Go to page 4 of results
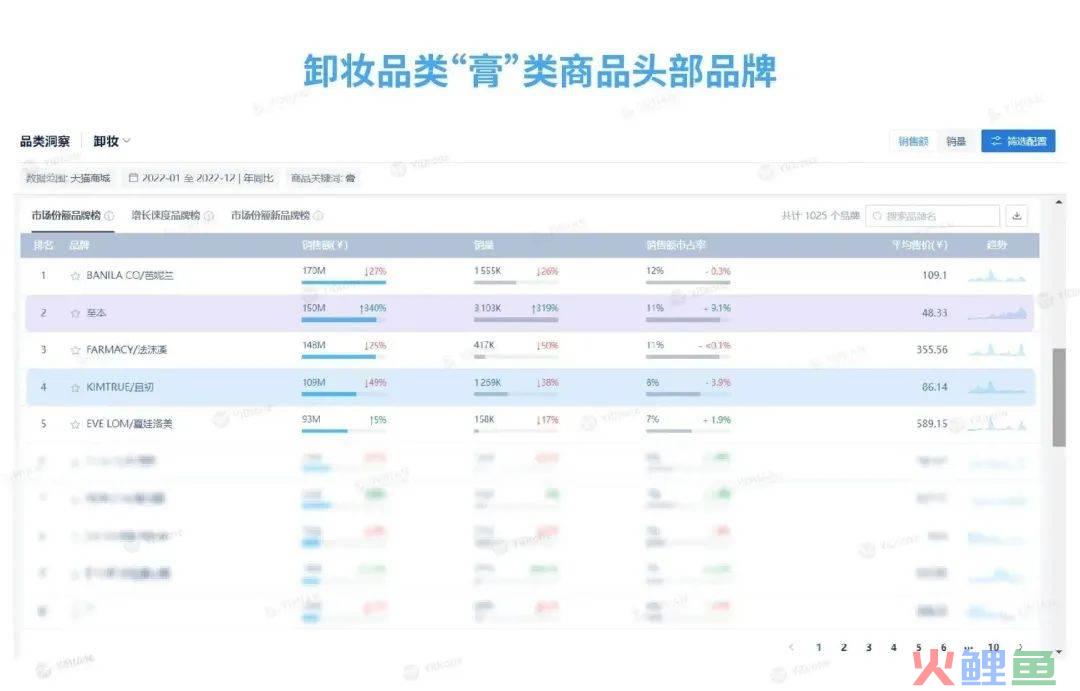This screenshot has height=691, width=1080. pos(893,647)
